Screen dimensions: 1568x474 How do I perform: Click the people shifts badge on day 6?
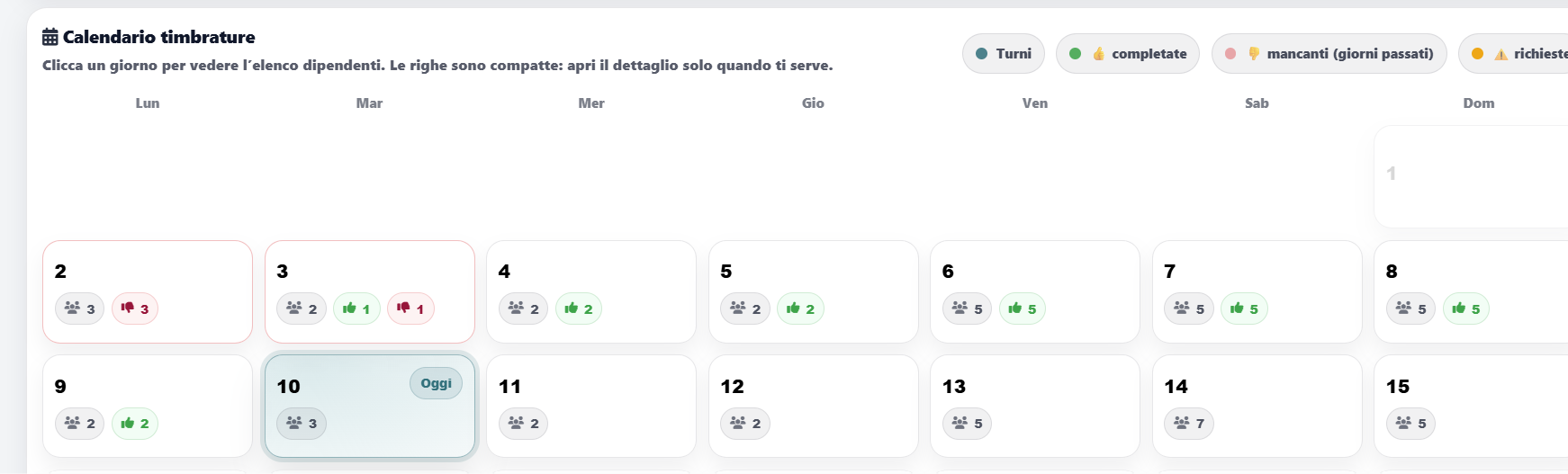967,309
